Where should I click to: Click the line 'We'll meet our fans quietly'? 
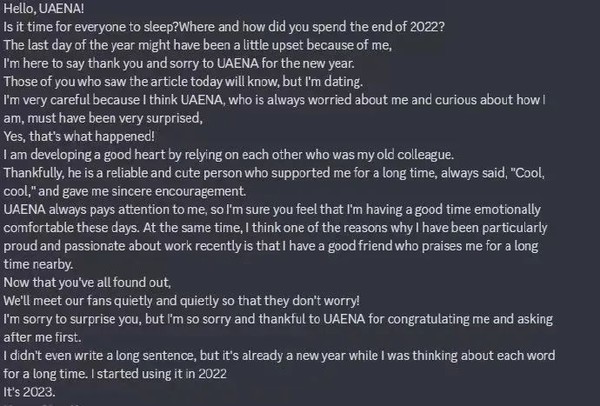point(181,301)
